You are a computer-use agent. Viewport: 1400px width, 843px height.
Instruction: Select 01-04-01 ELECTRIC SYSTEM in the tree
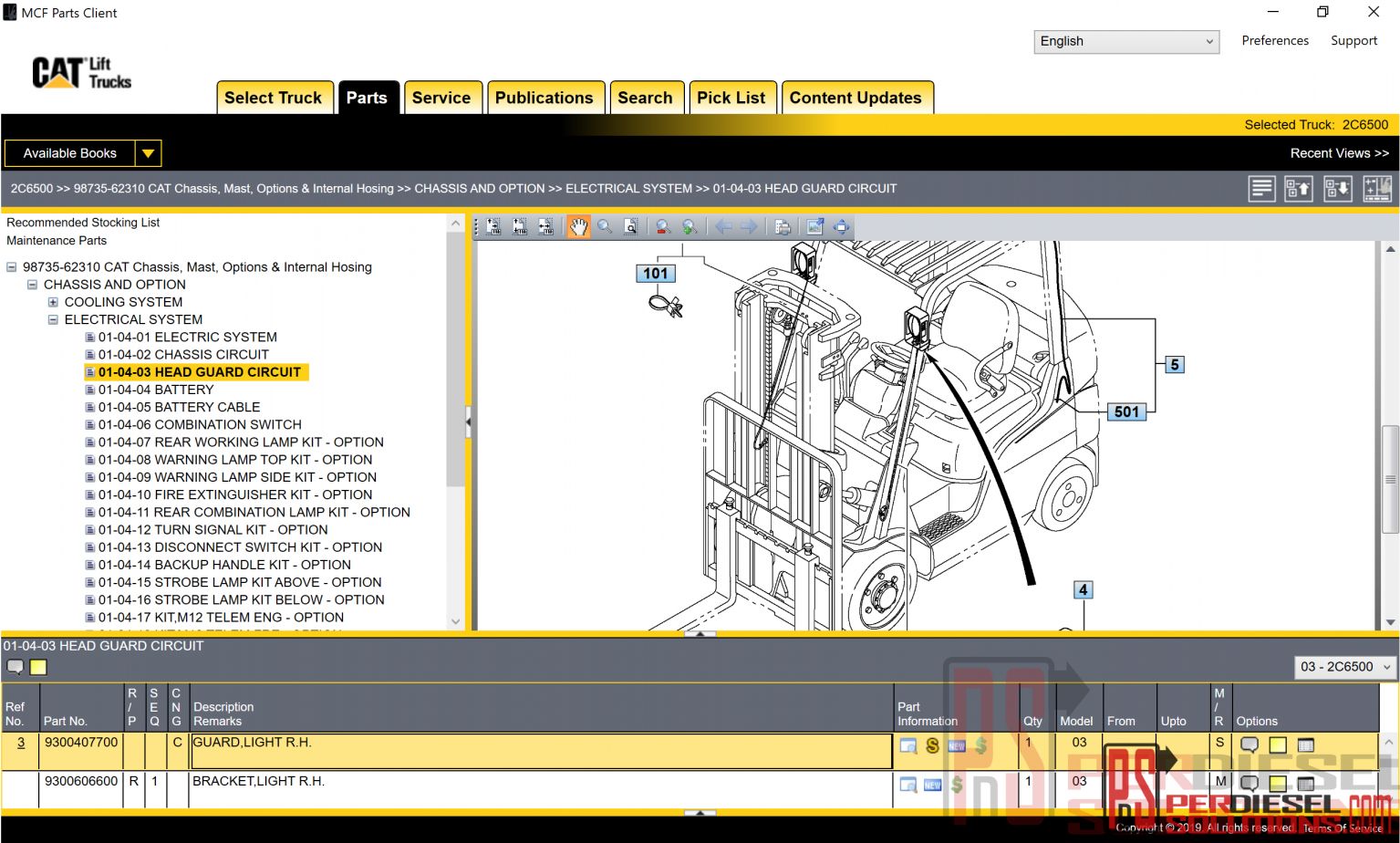188,337
